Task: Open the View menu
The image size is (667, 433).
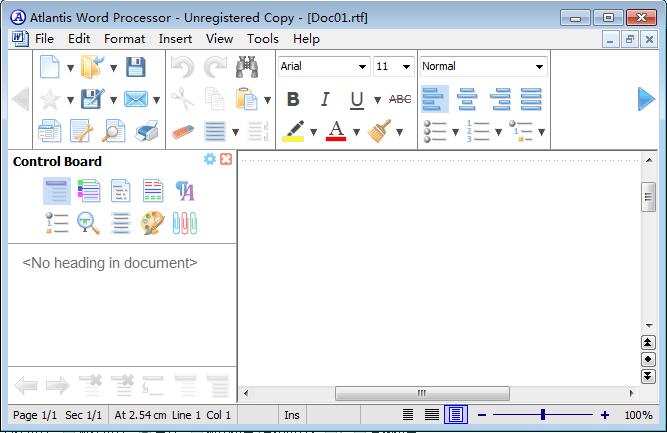Action: [219, 39]
